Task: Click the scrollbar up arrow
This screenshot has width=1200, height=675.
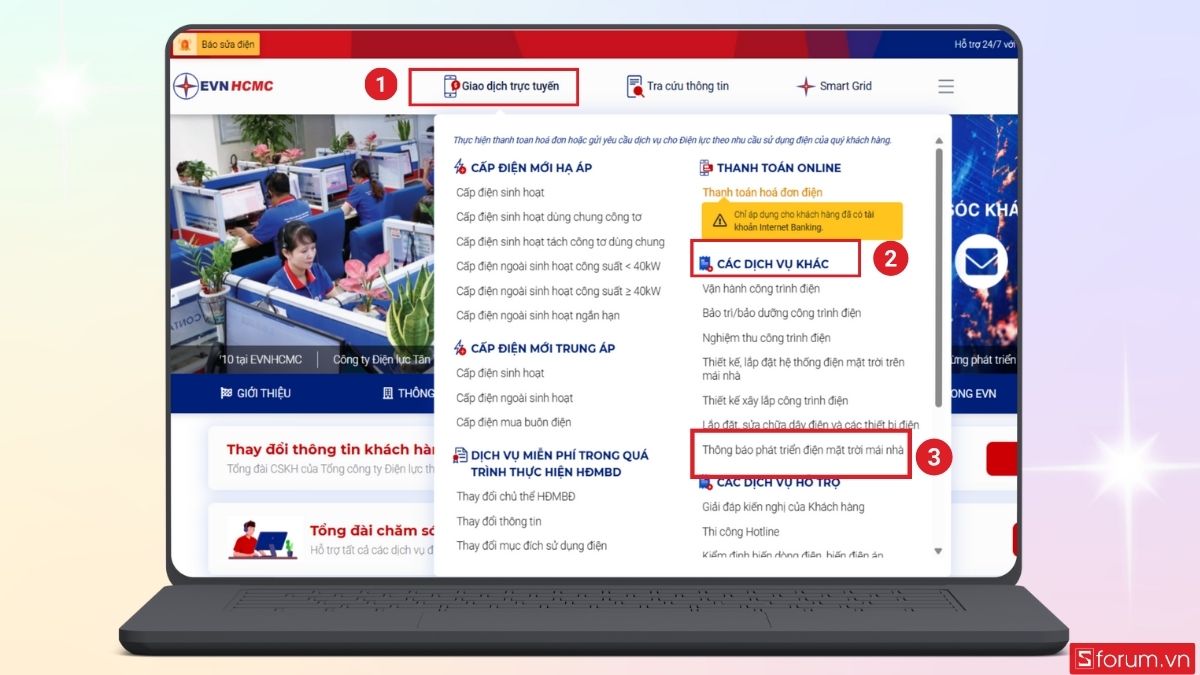Action: click(x=938, y=141)
